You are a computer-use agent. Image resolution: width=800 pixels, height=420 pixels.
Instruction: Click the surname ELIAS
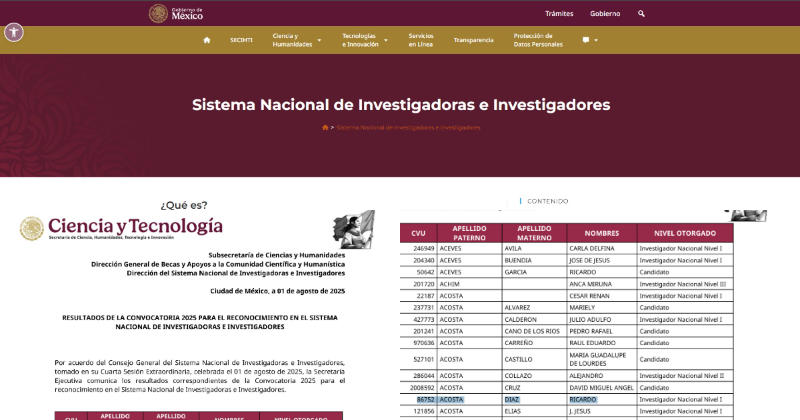(x=513, y=411)
